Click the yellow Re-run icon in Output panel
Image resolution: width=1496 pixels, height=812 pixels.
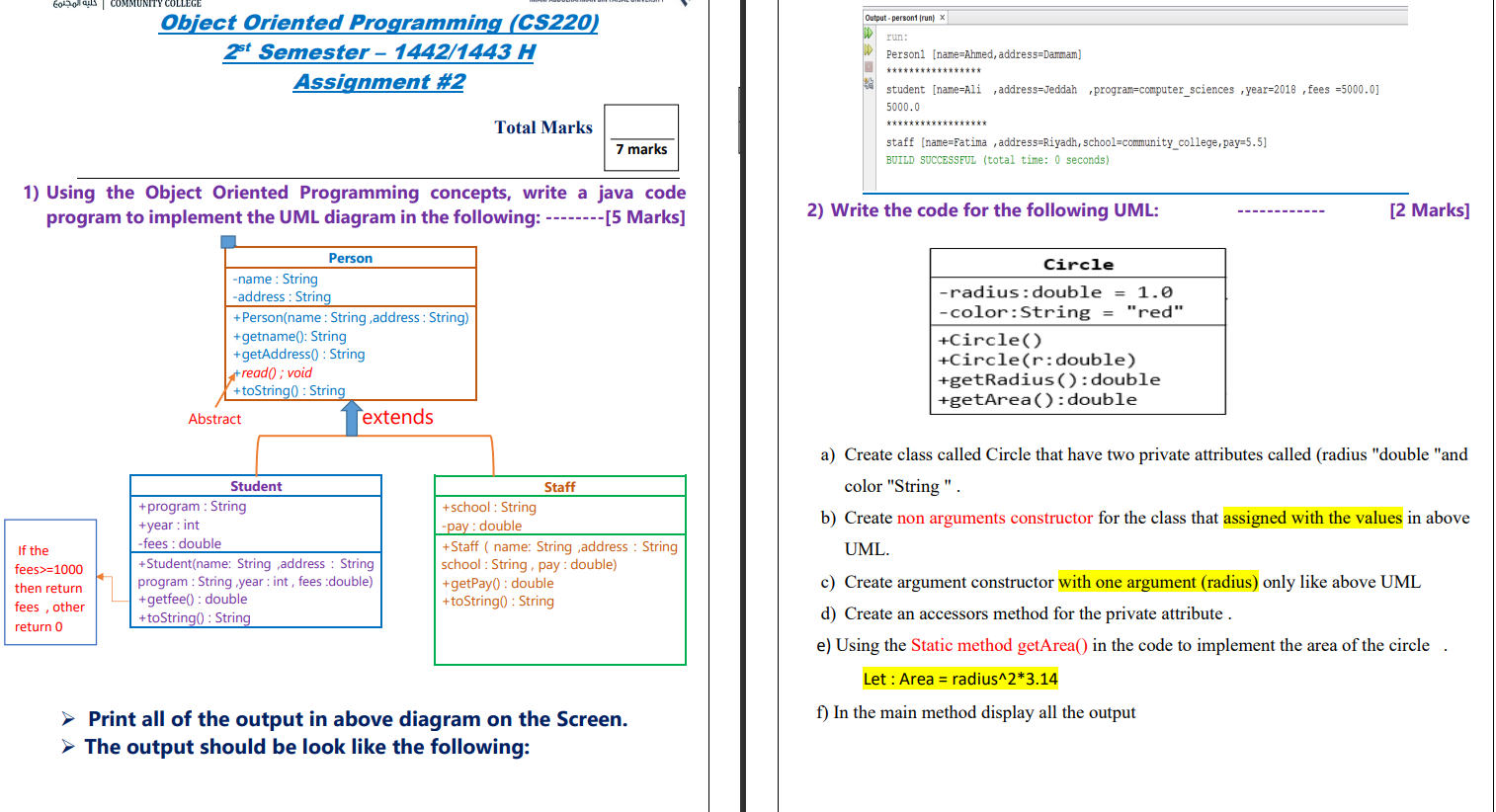[869, 49]
